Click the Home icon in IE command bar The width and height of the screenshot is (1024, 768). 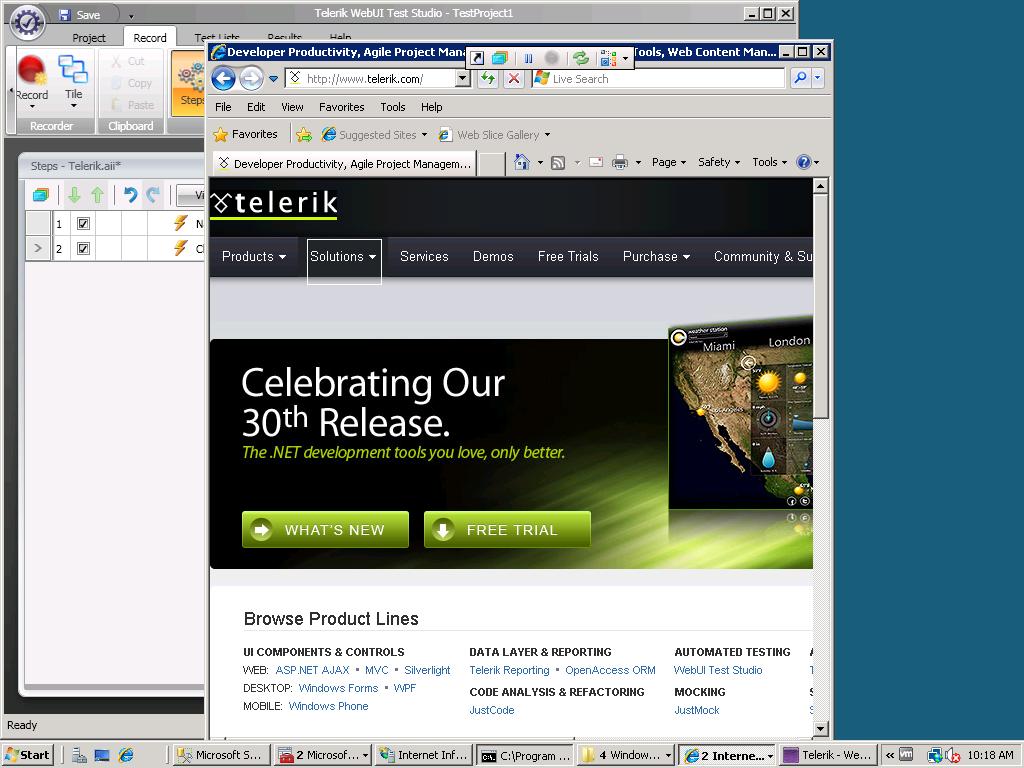(521, 162)
